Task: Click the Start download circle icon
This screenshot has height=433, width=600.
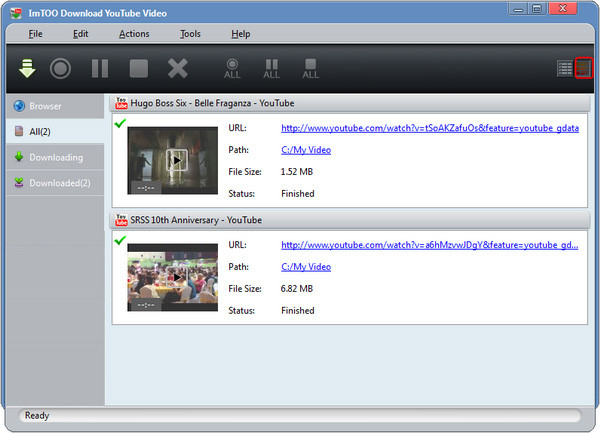Action: [60, 68]
